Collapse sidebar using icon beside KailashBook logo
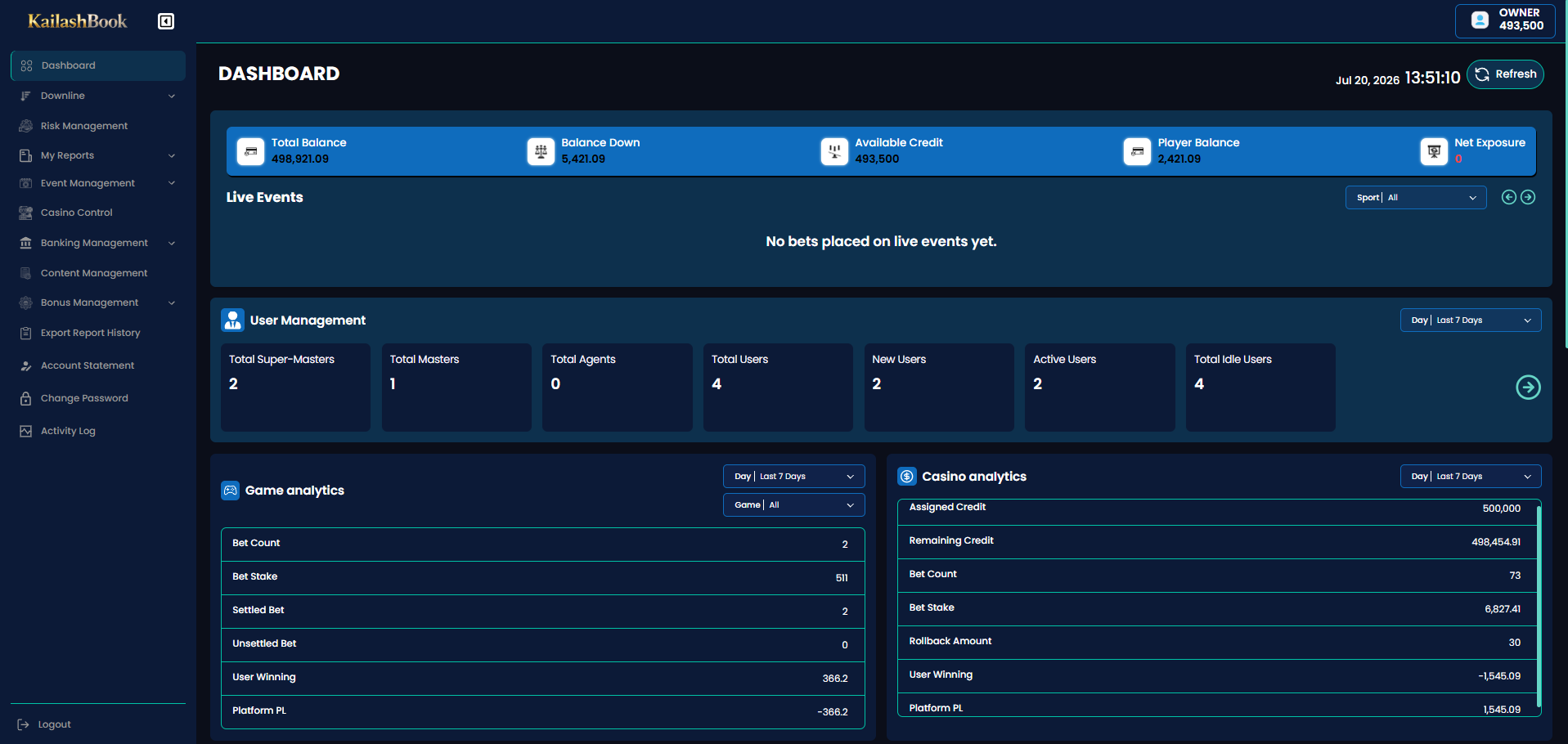This screenshot has height=744, width=1568. coord(166,21)
